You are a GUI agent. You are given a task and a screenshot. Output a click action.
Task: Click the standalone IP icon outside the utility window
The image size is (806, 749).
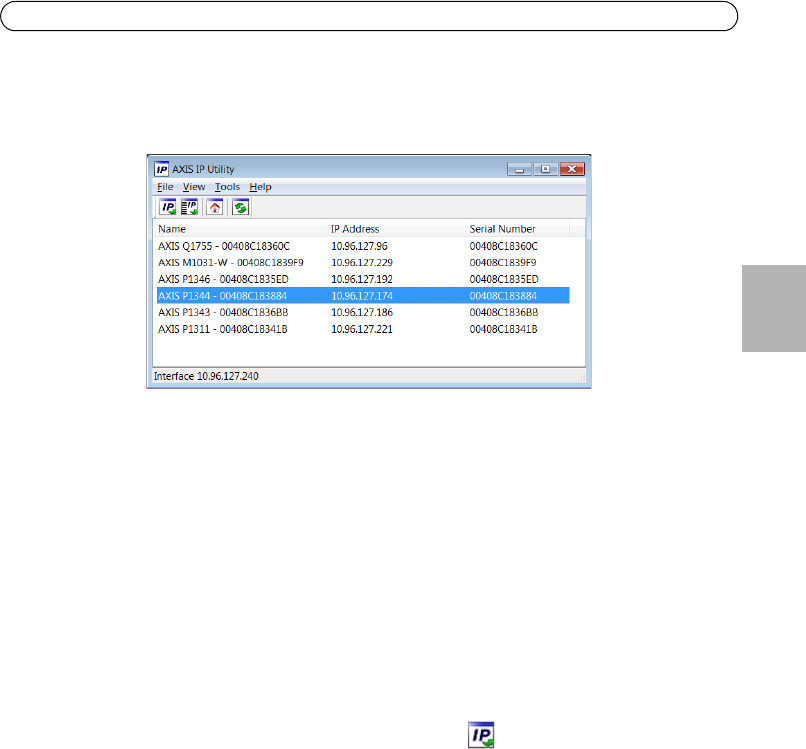tap(481, 735)
